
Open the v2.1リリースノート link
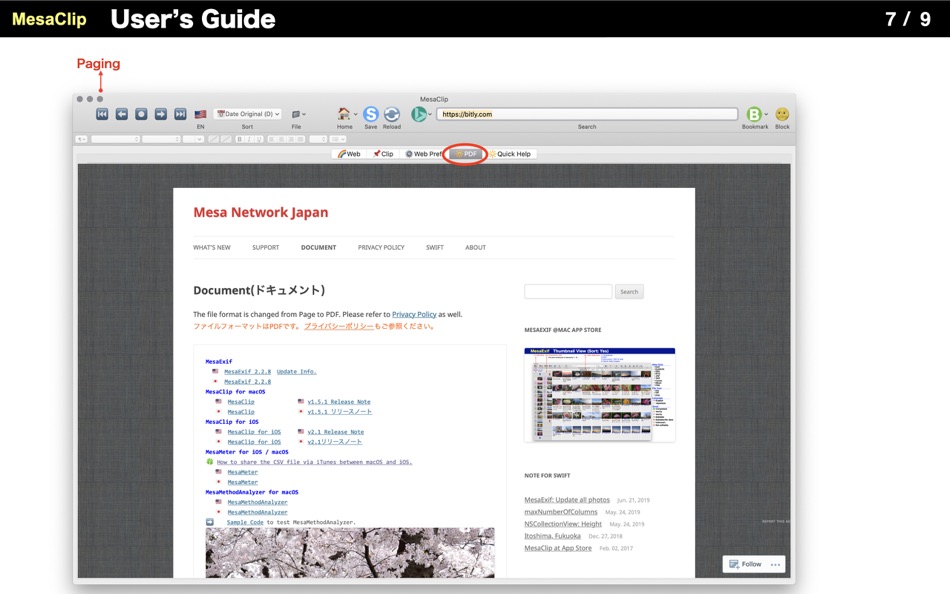[x=334, y=442]
